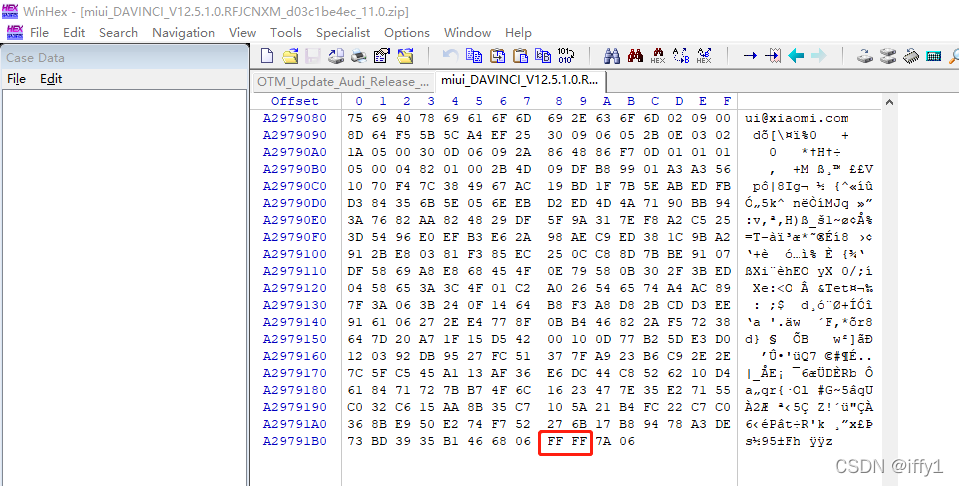Click the first FF byte in row A29791B0
Screen dimensions: 959x486
click(x=555, y=441)
